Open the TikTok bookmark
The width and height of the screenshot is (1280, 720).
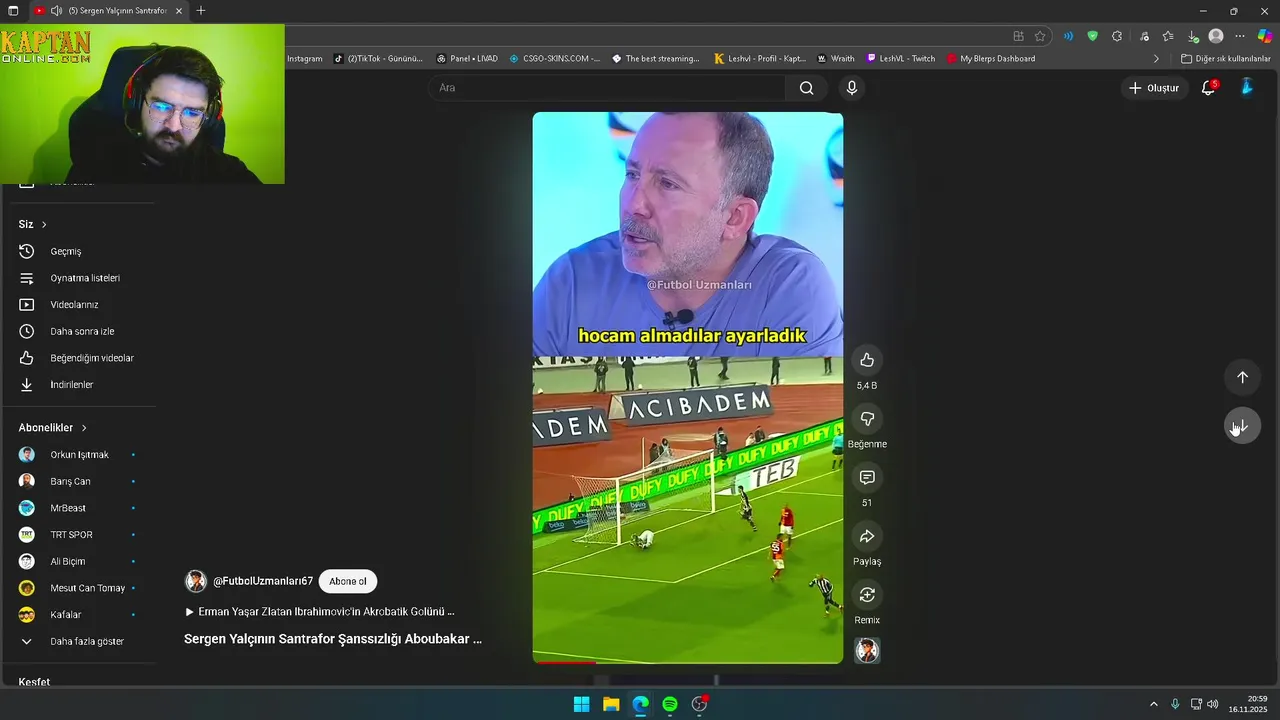pyautogui.click(x=378, y=59)
